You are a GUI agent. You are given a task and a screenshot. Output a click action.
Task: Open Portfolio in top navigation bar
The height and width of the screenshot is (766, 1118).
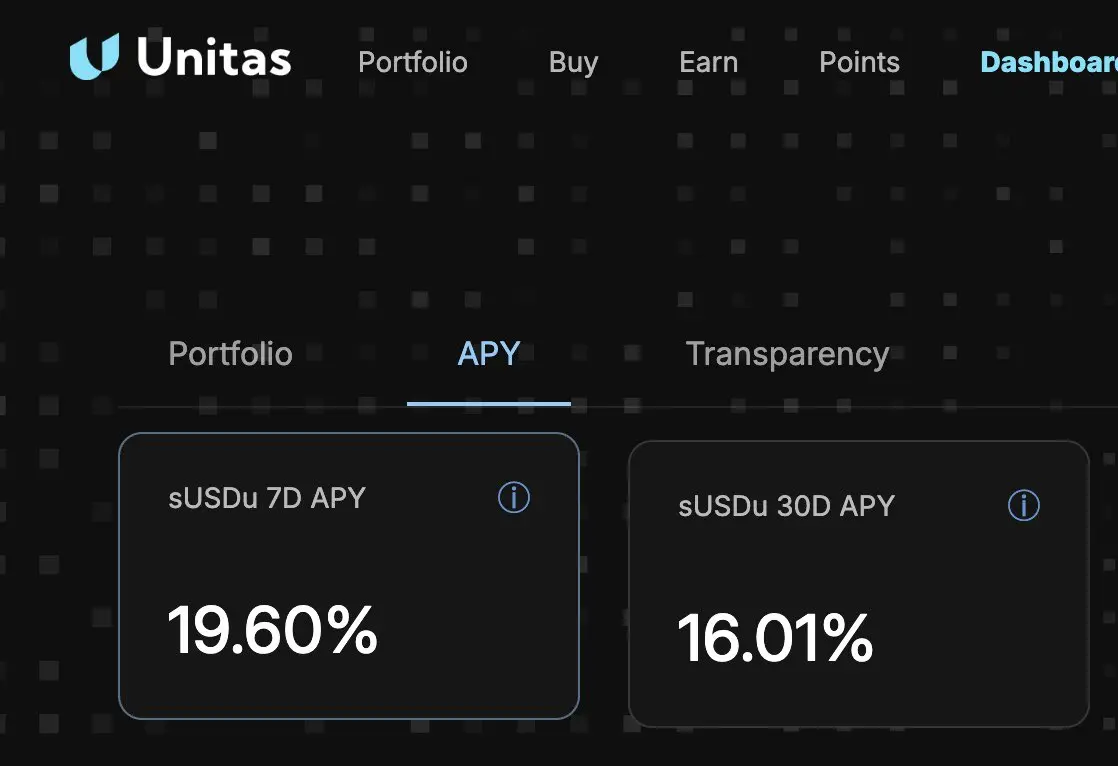[x=413, y=62]
